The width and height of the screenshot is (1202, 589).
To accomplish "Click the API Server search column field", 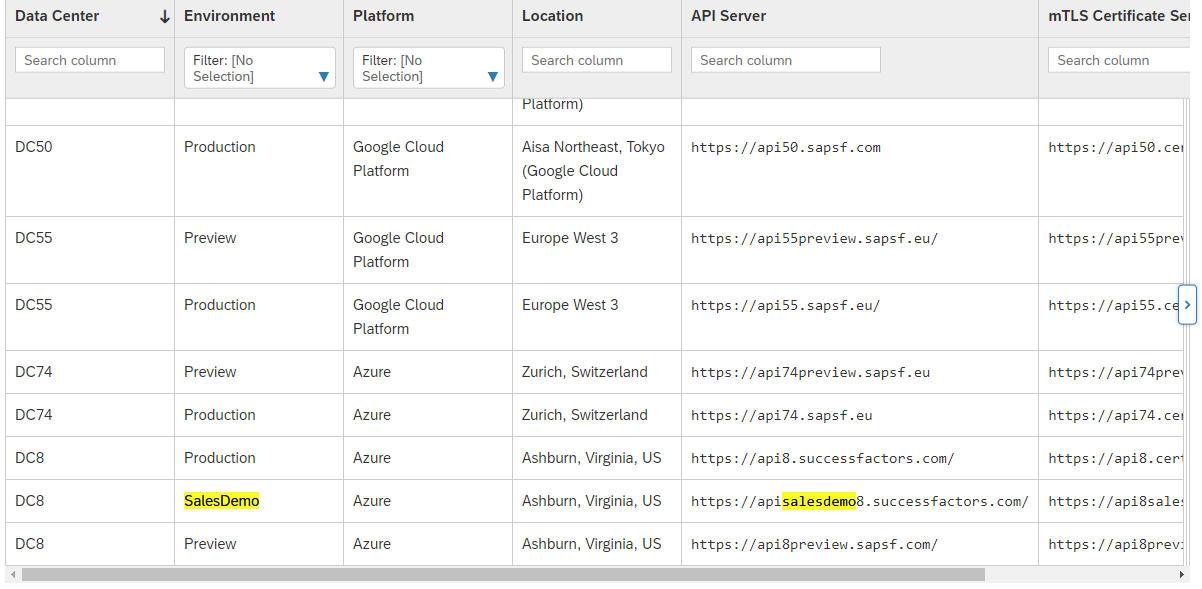I will coord(785,59).
